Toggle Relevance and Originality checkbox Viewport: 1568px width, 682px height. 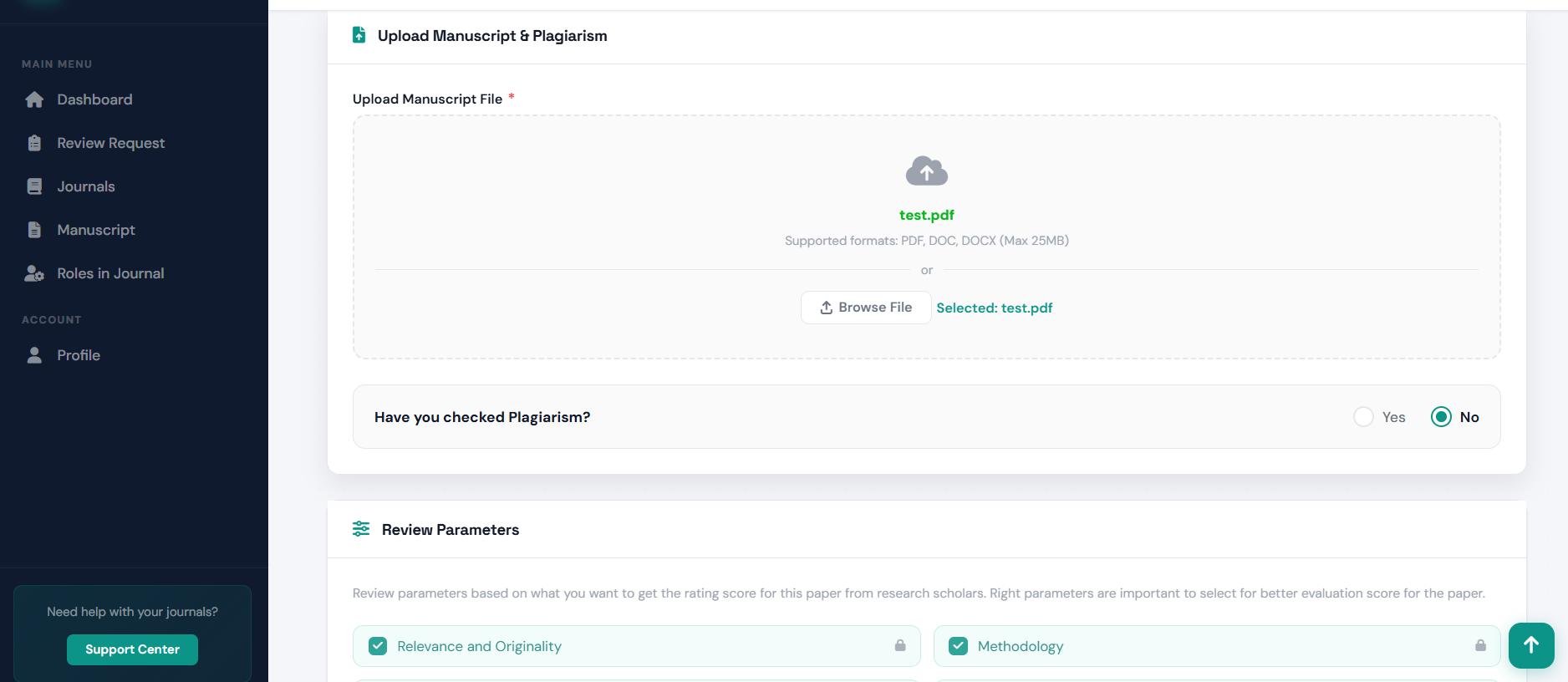pyautogui.click(x=378, y=646)
